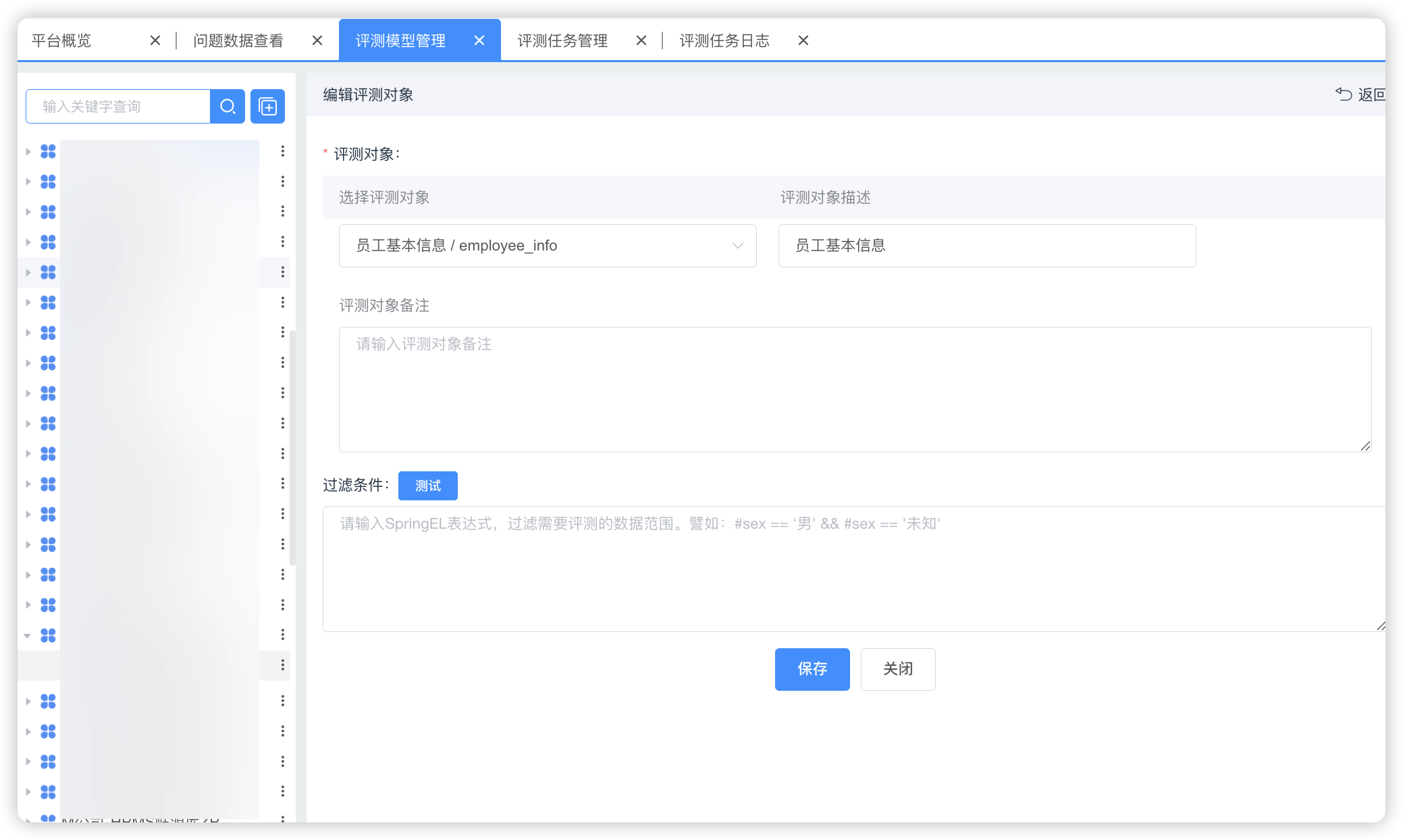The image size is (1403, 840).
Task: Close the 平台概览 tab
Action: (x=155, y=41)
